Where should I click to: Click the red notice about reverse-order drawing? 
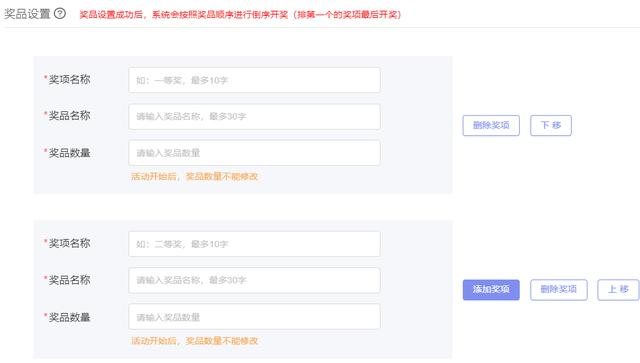(241, 15)
